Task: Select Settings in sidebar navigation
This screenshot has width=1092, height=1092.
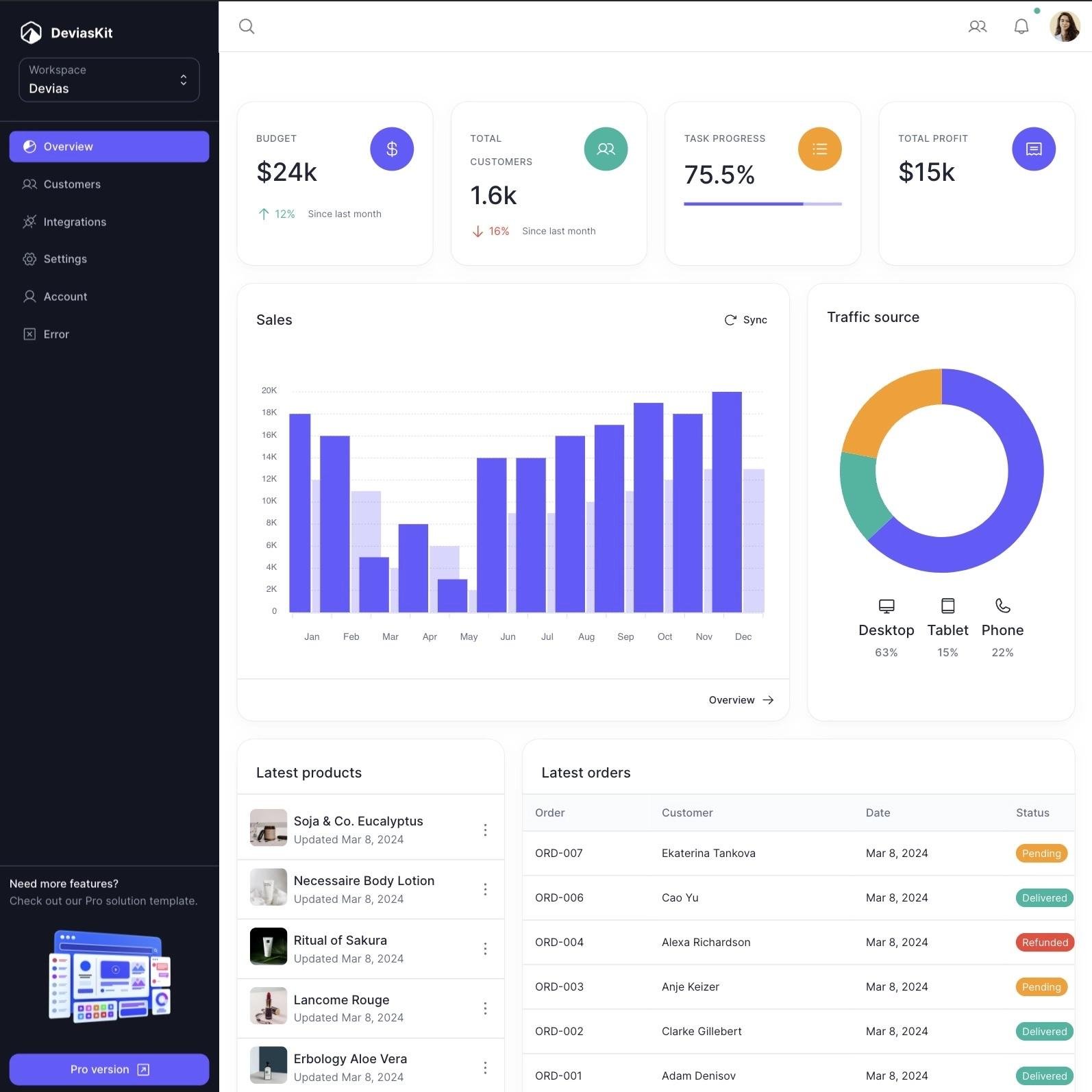Action: coord(109,259)
